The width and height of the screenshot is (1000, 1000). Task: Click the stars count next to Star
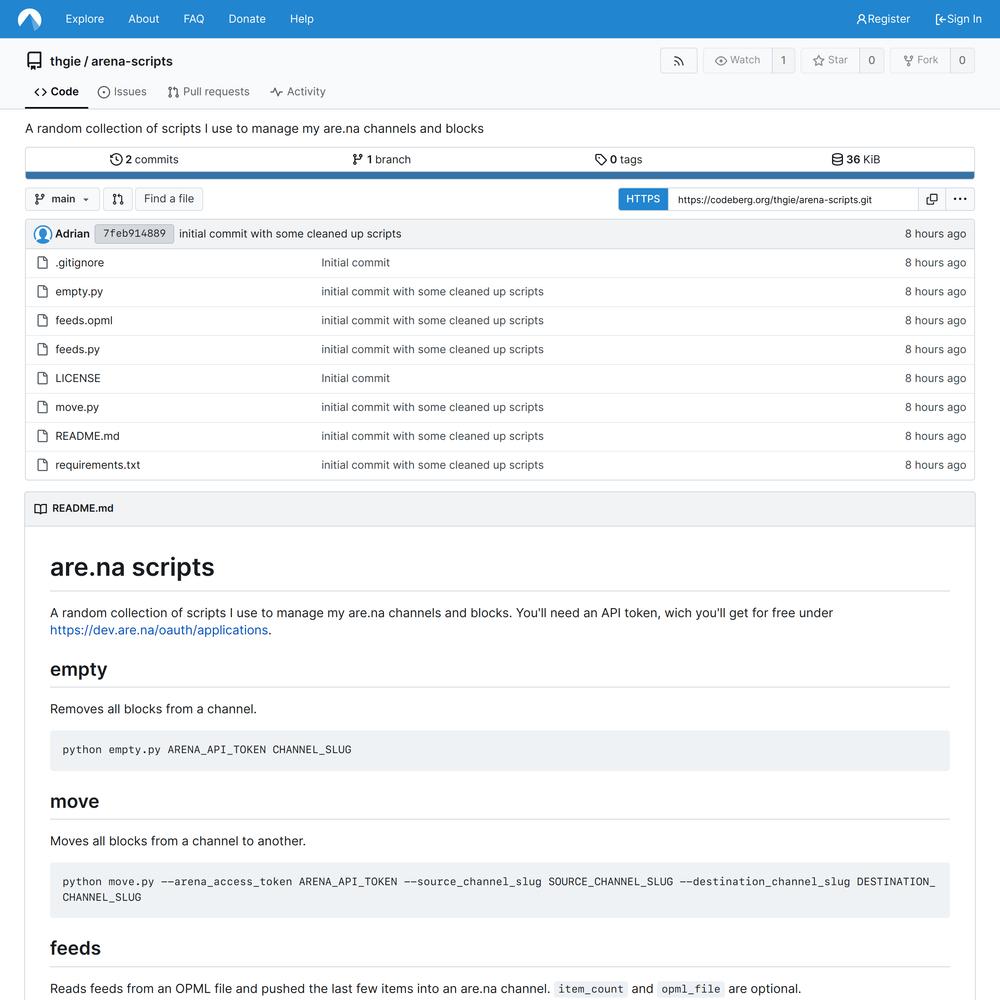tap(872, 61)
